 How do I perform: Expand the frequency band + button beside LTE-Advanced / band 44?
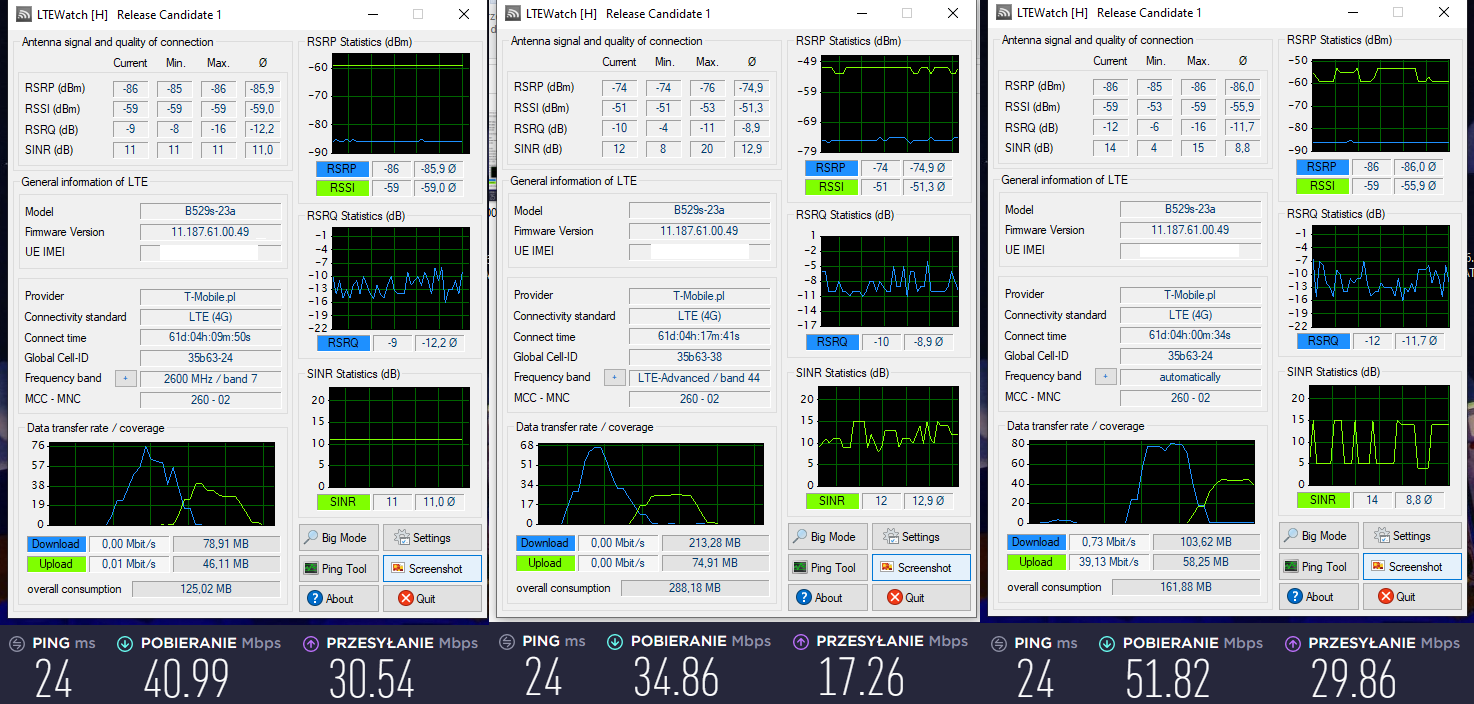click(x=614, y=378)
